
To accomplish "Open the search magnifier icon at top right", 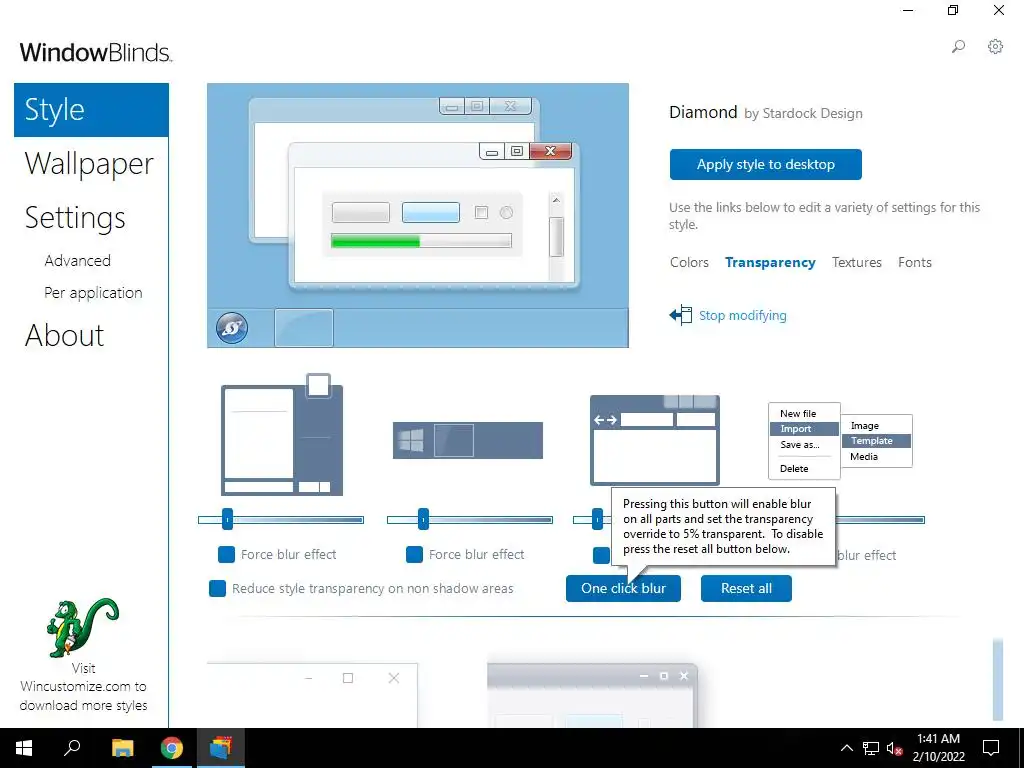I will coord(958,46).
